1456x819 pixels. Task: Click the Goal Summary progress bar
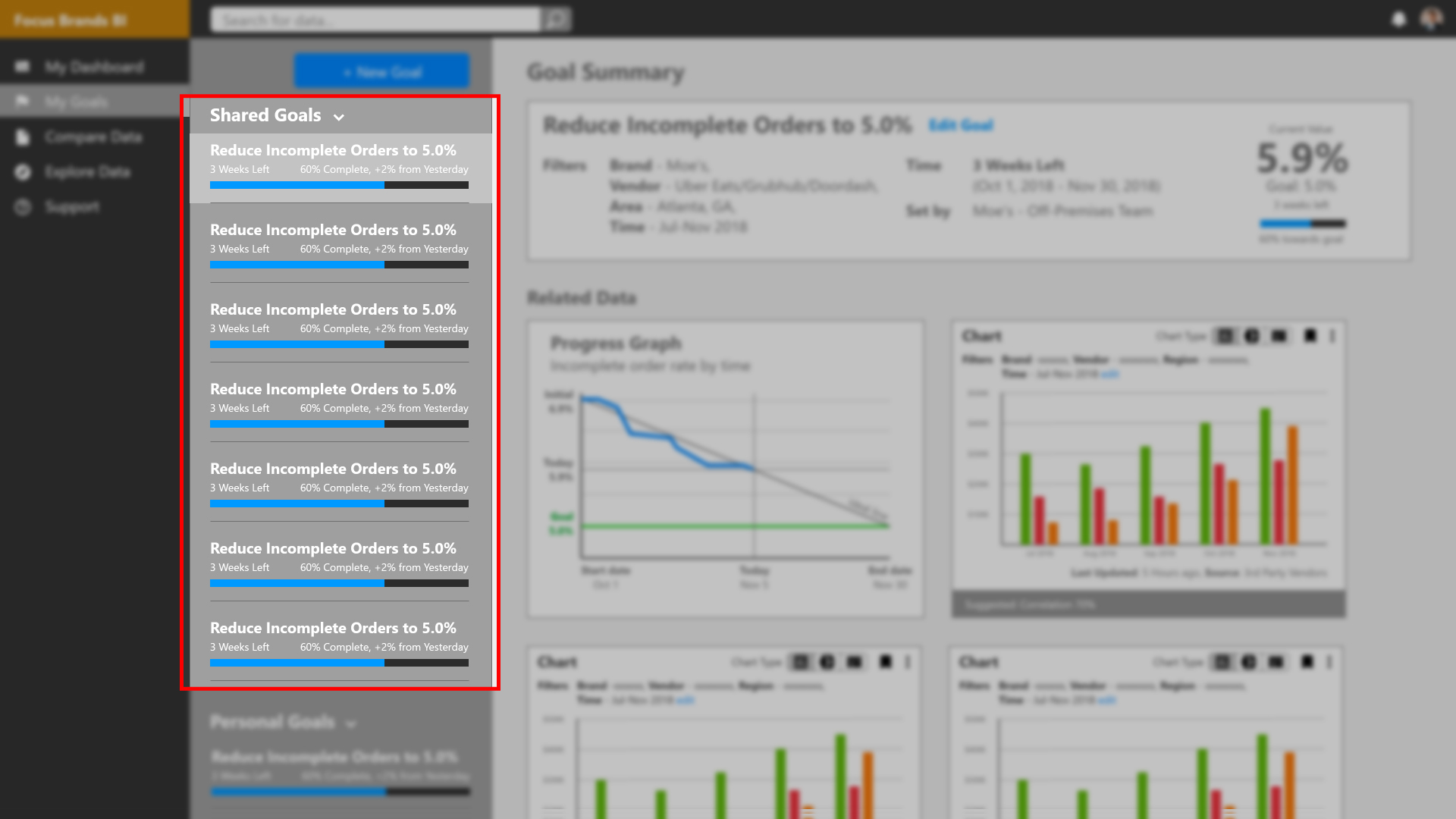click(1303, 224)
